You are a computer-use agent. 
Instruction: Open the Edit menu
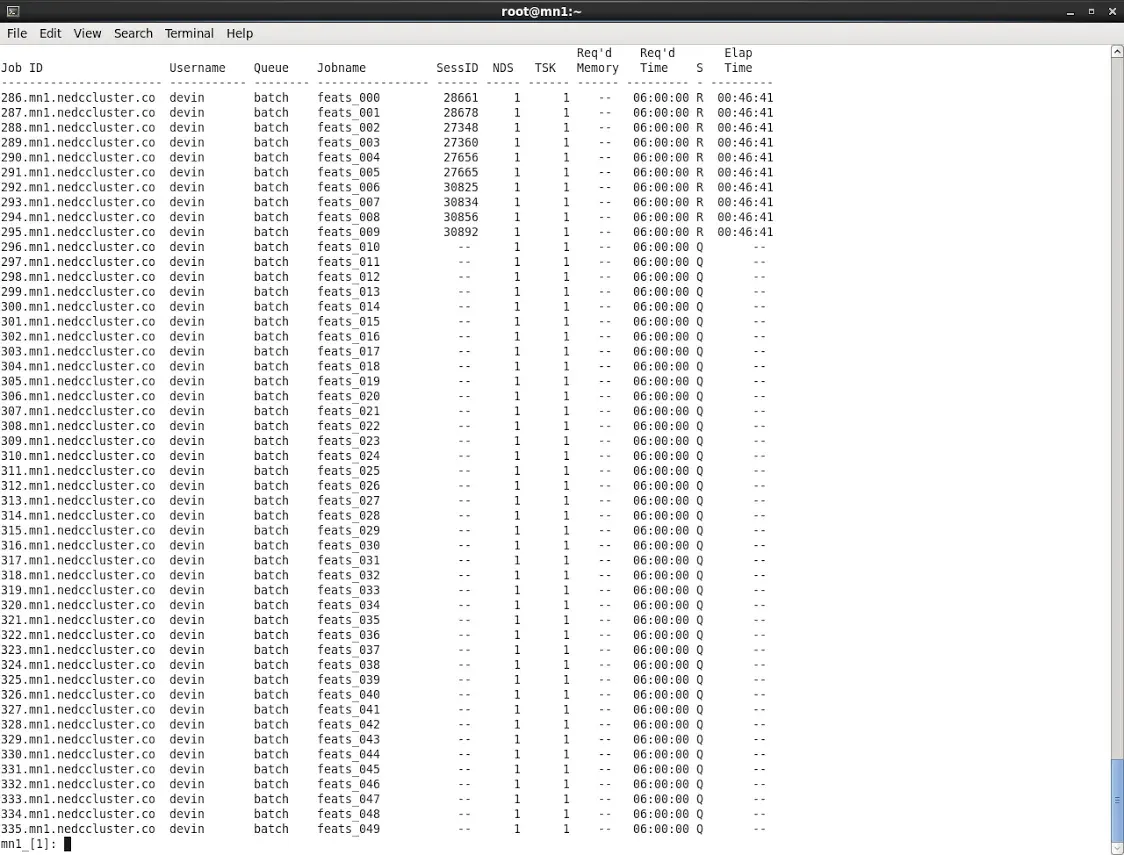pyautogui.click(x=50, y=33)
